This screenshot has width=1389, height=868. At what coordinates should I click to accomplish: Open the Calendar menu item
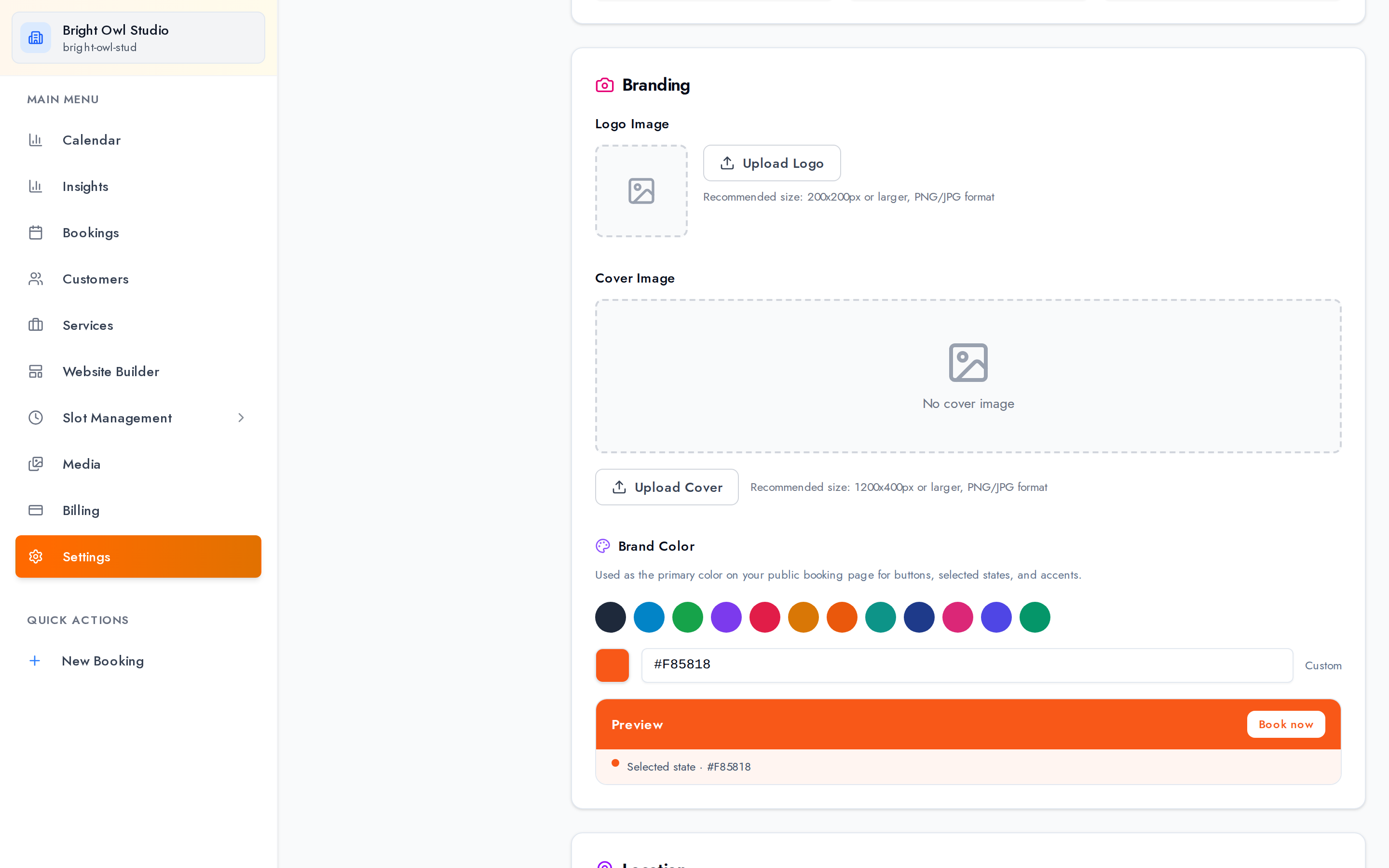138,140
